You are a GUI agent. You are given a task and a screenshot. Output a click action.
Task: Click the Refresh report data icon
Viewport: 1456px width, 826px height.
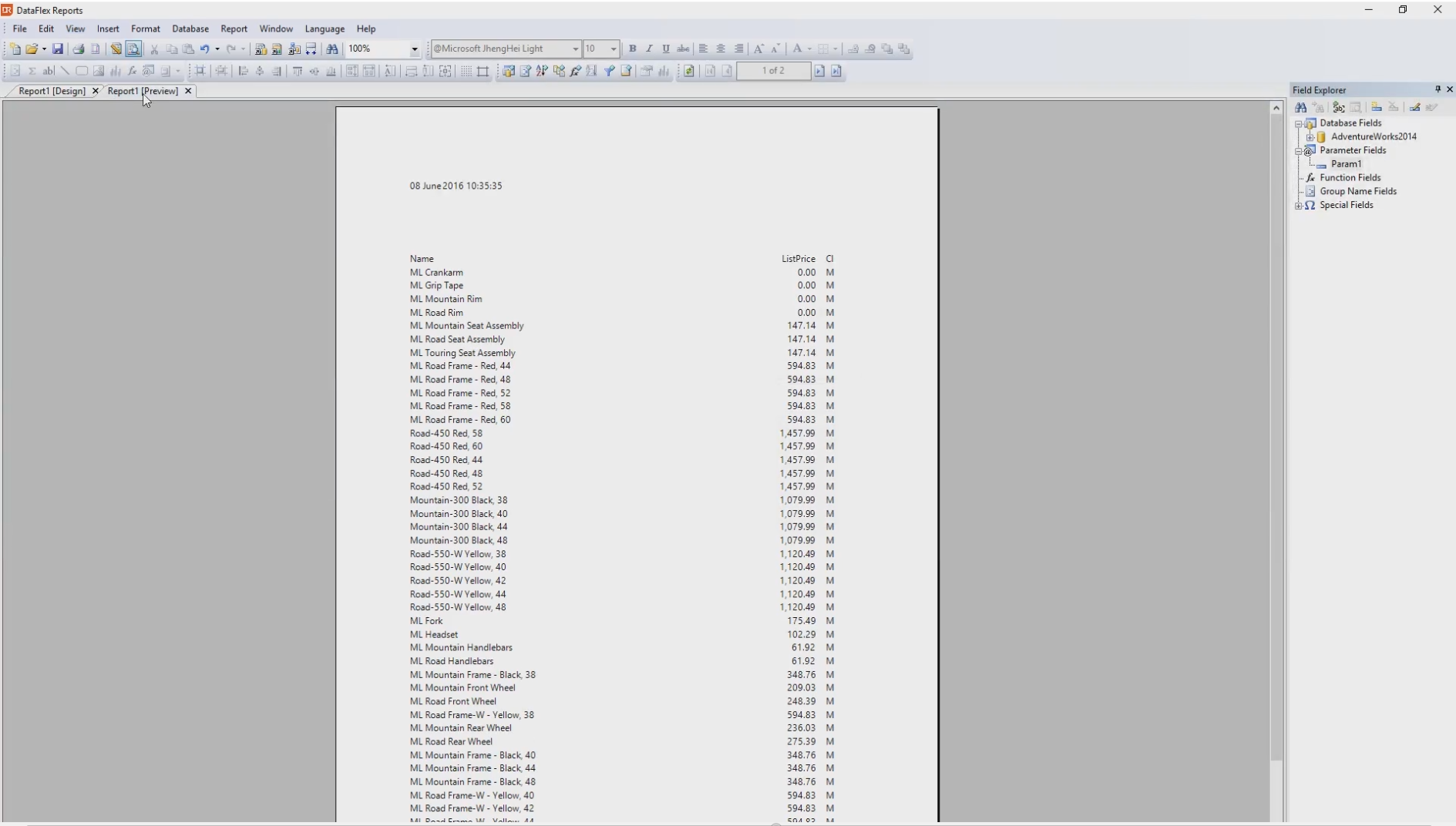(x=689, y=71)
